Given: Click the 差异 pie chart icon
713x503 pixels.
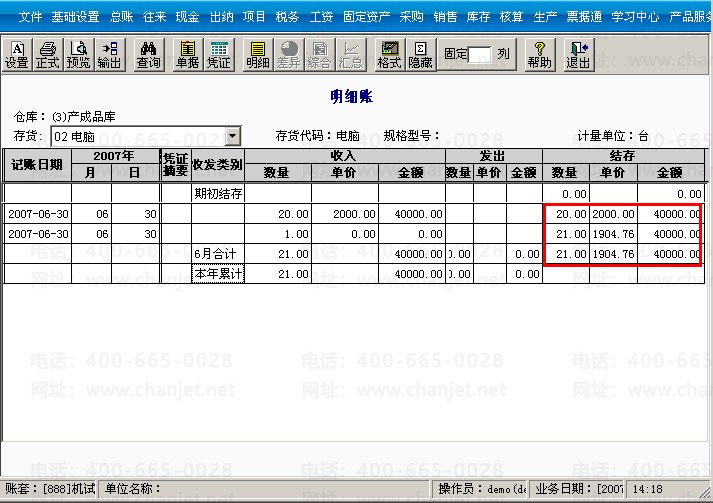Looking at the screenshot, I should point(289,55).
